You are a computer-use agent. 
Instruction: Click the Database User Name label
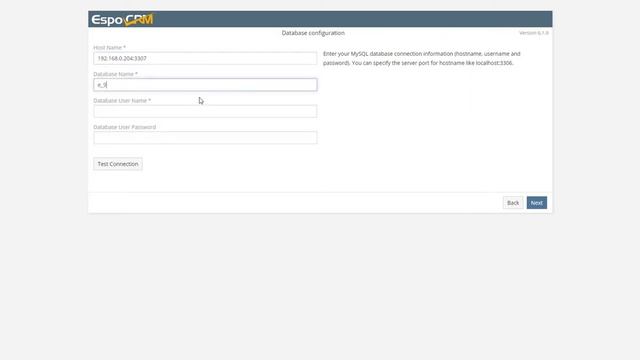point(122,101)
